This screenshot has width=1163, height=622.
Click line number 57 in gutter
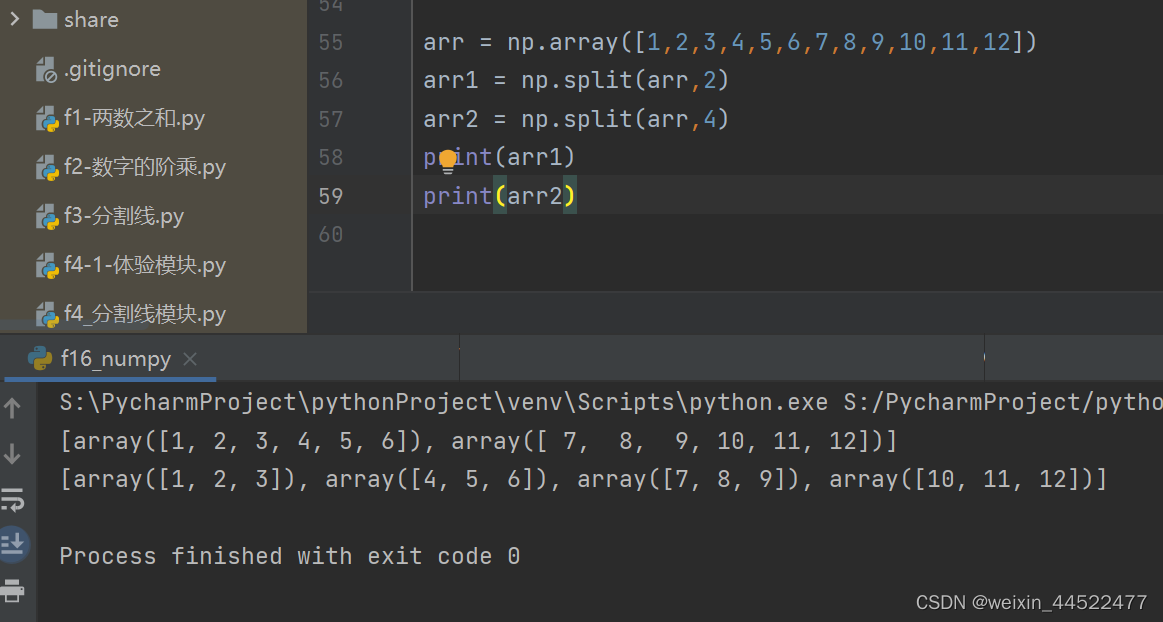pos(331,119)
